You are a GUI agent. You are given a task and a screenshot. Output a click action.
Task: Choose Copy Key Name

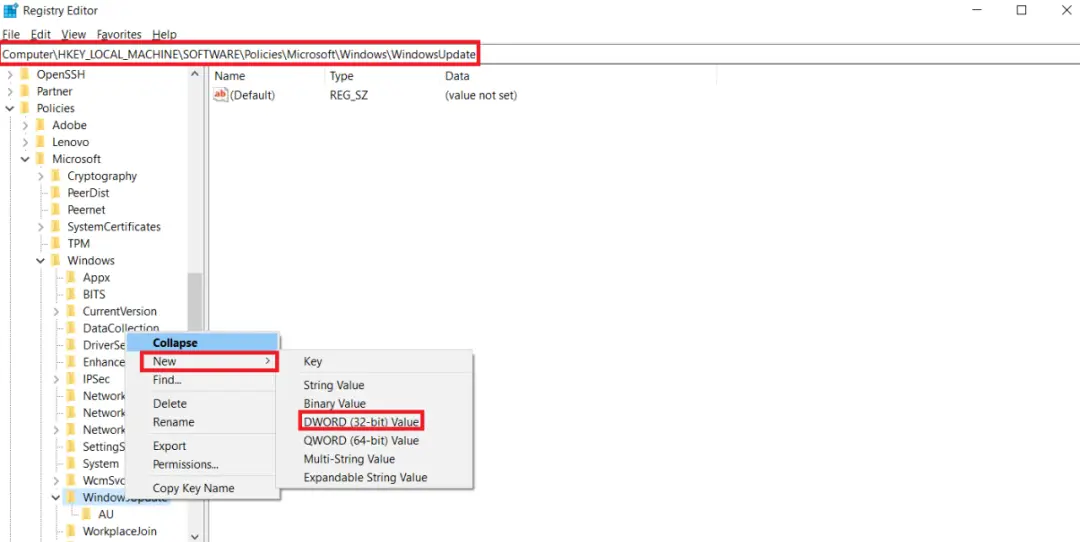[202, 488]
